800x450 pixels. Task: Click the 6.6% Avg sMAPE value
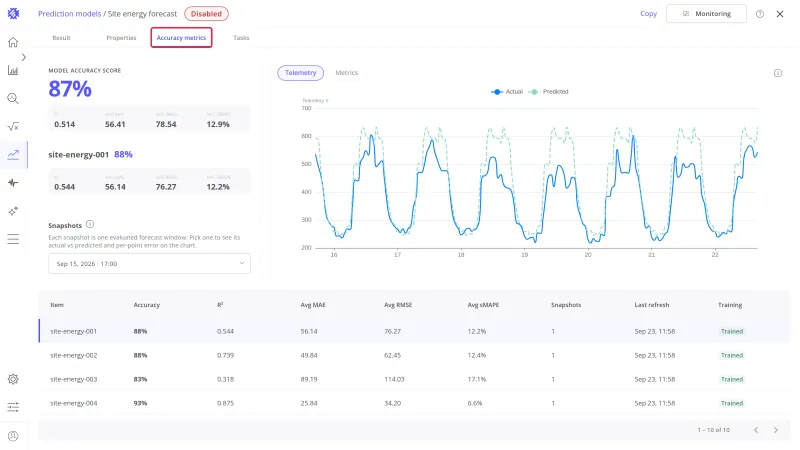(x=474, y=403)
